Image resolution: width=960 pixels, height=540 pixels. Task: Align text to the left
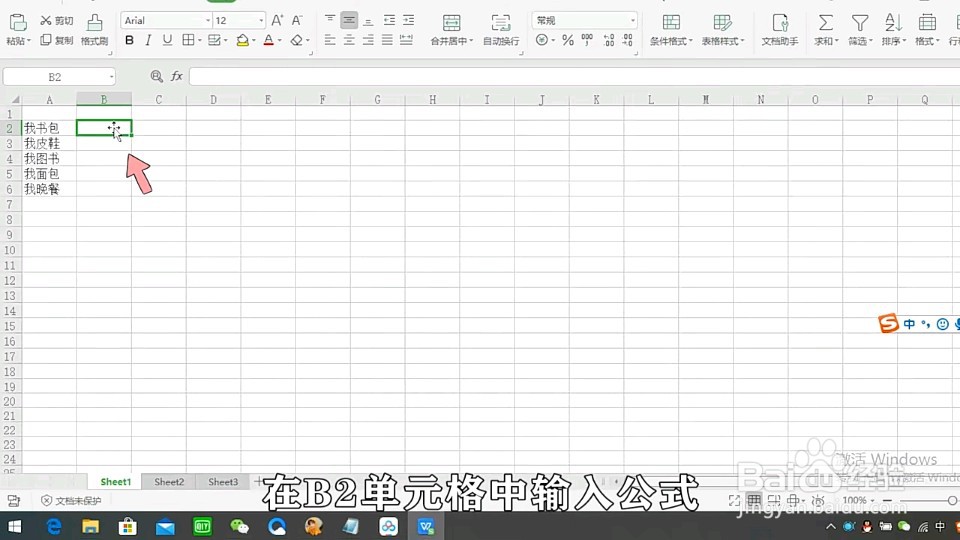[329, 40]
